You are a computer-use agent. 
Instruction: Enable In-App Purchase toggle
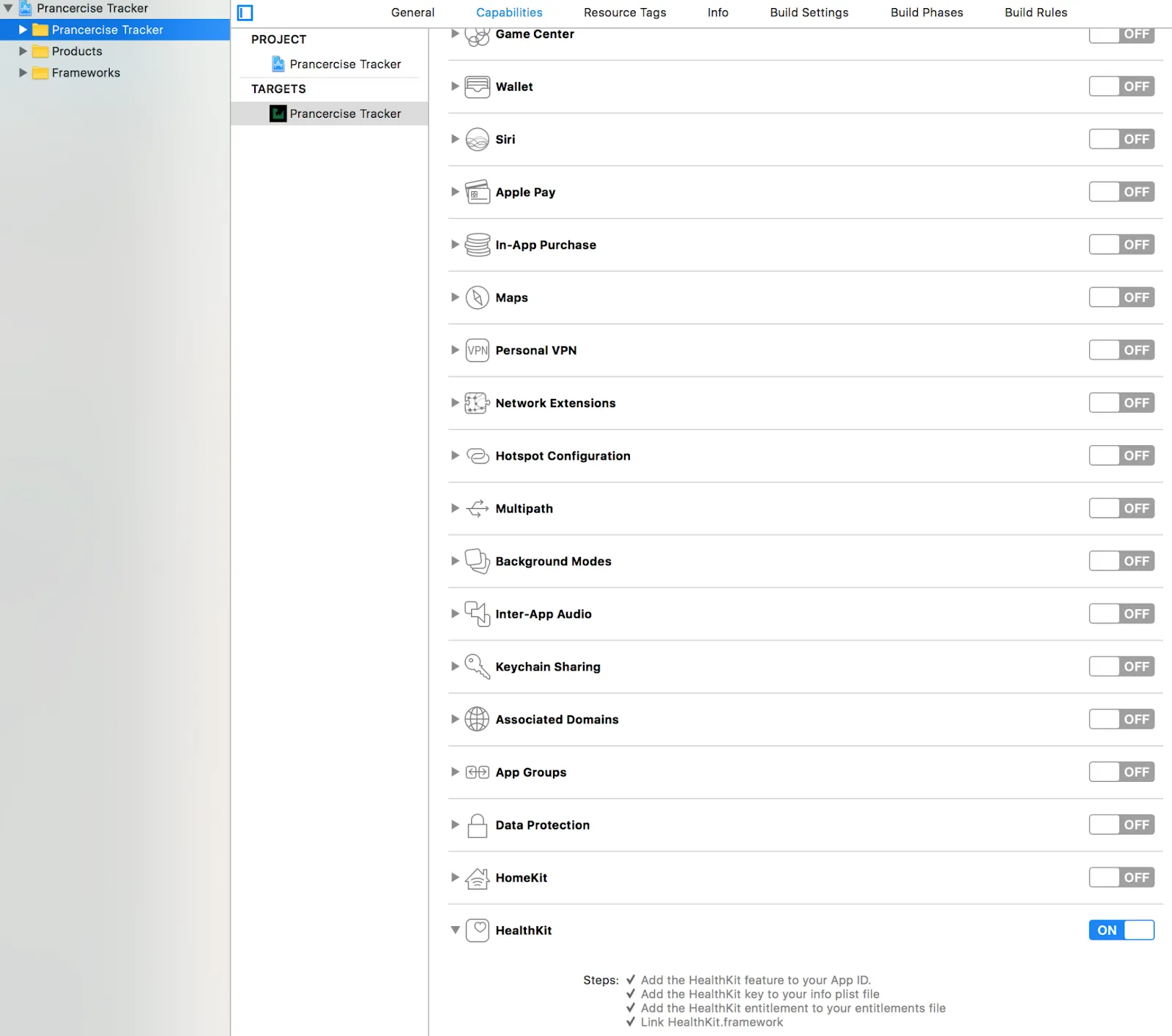[x=1121, y=245]
